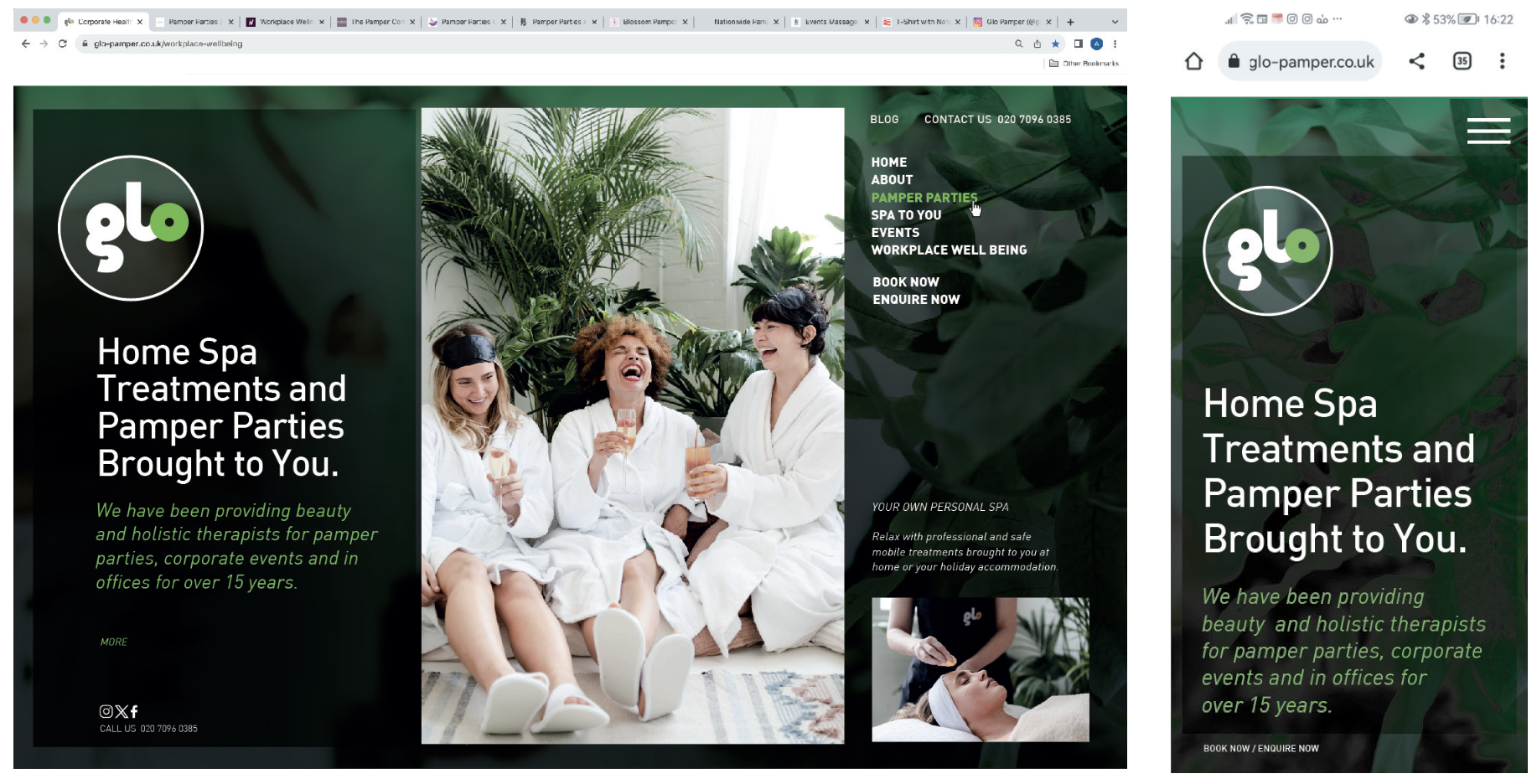The width and height of the screenshot is (1537, 784).
Task: Switch to the Blossom Pamper tab
Action: click(647, 22)
